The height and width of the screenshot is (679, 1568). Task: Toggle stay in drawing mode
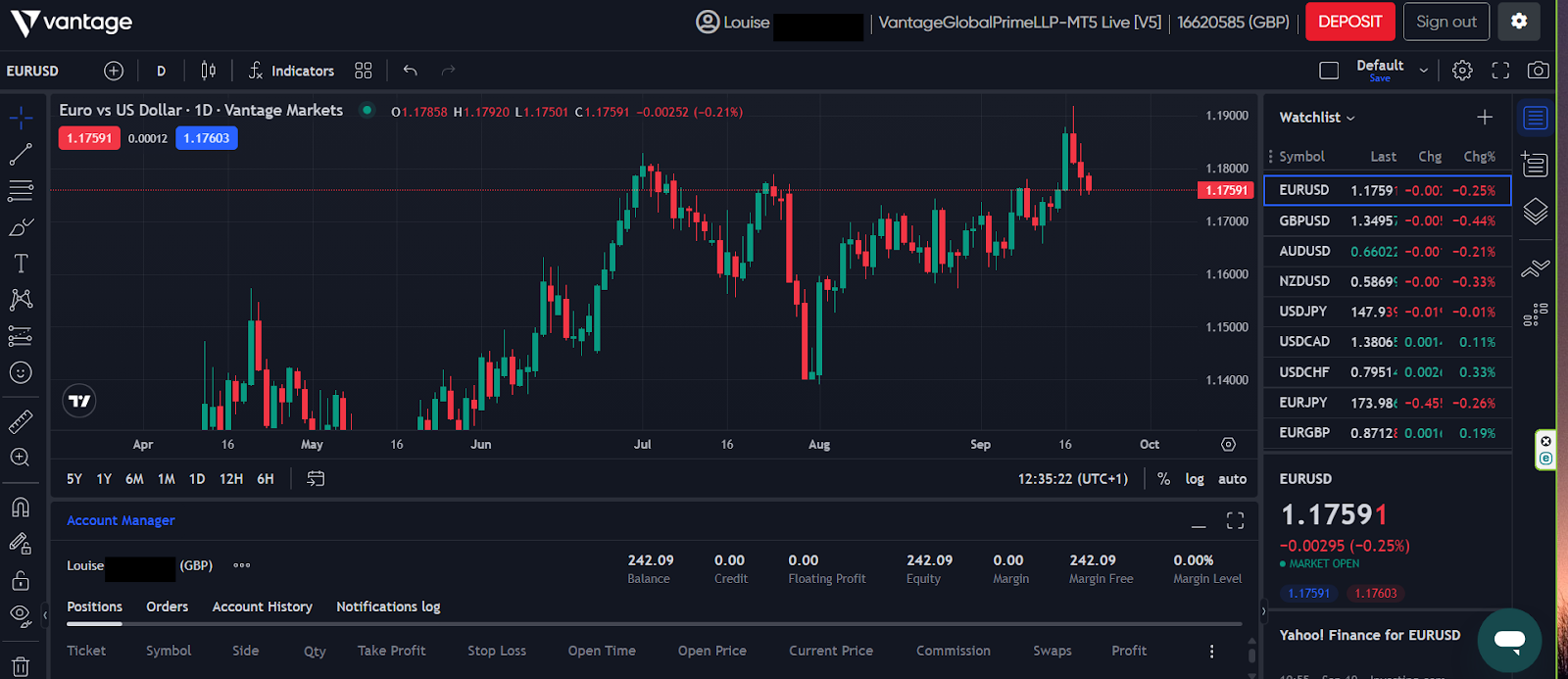pos(21,544)
